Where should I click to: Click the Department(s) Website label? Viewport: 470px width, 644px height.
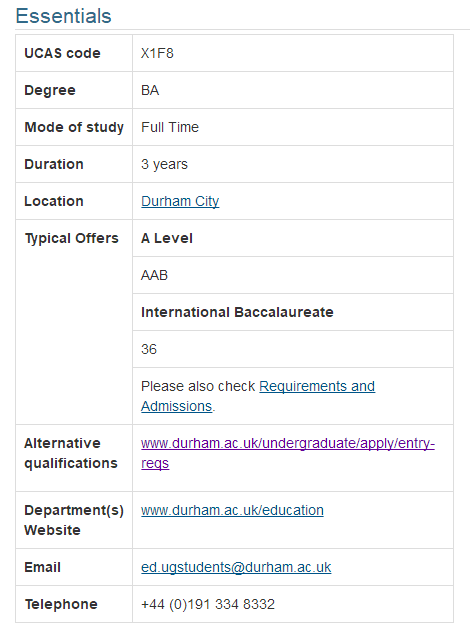pyautogui.click(x=74, y=520)
